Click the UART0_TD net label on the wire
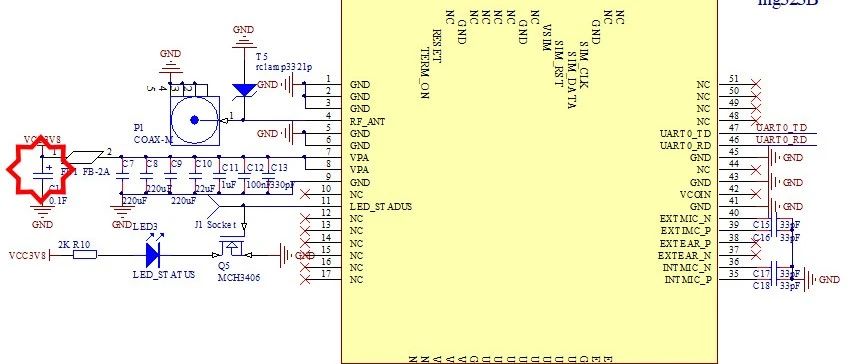Viewport: 854px width, 364px height. [x=782, y=127]
